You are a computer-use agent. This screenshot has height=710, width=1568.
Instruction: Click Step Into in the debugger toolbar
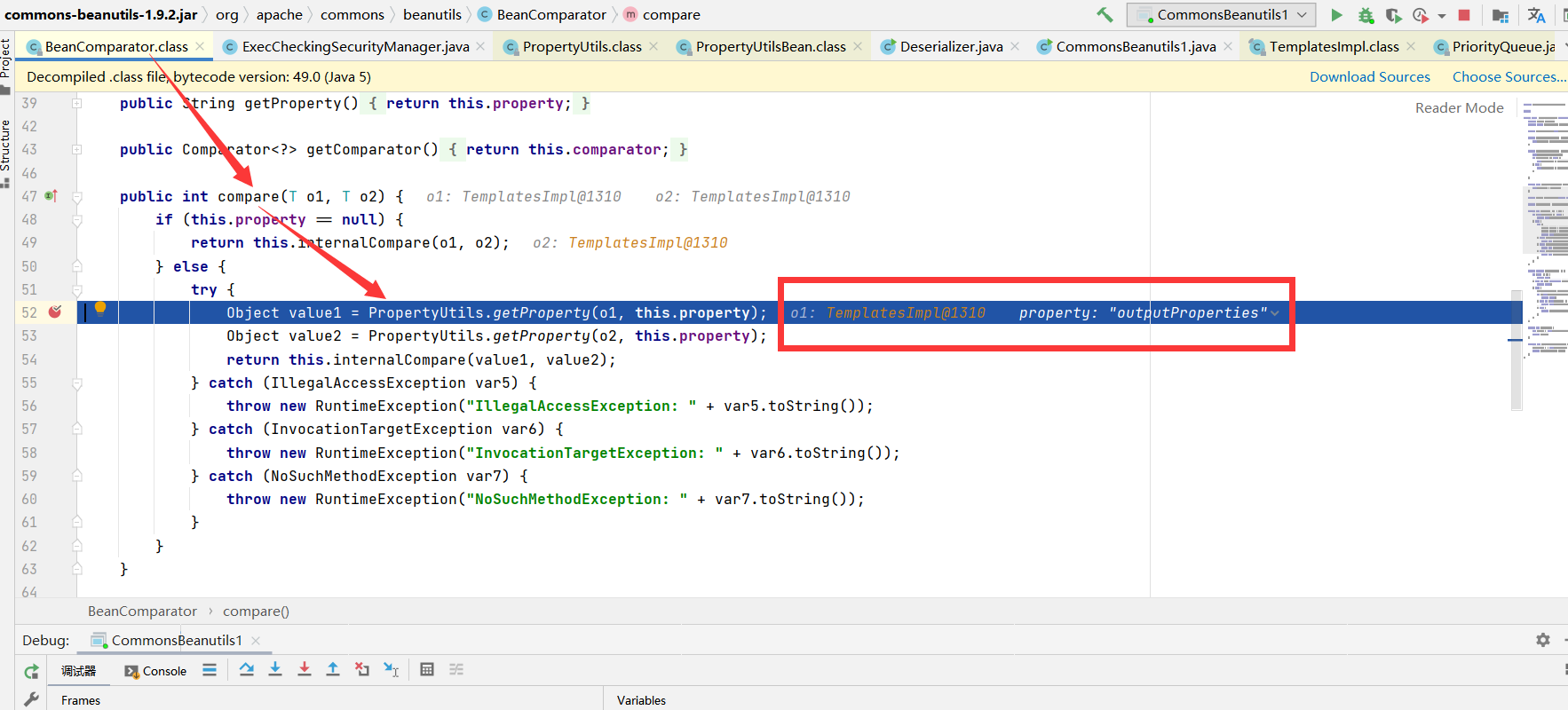click(x=275, y=669)
